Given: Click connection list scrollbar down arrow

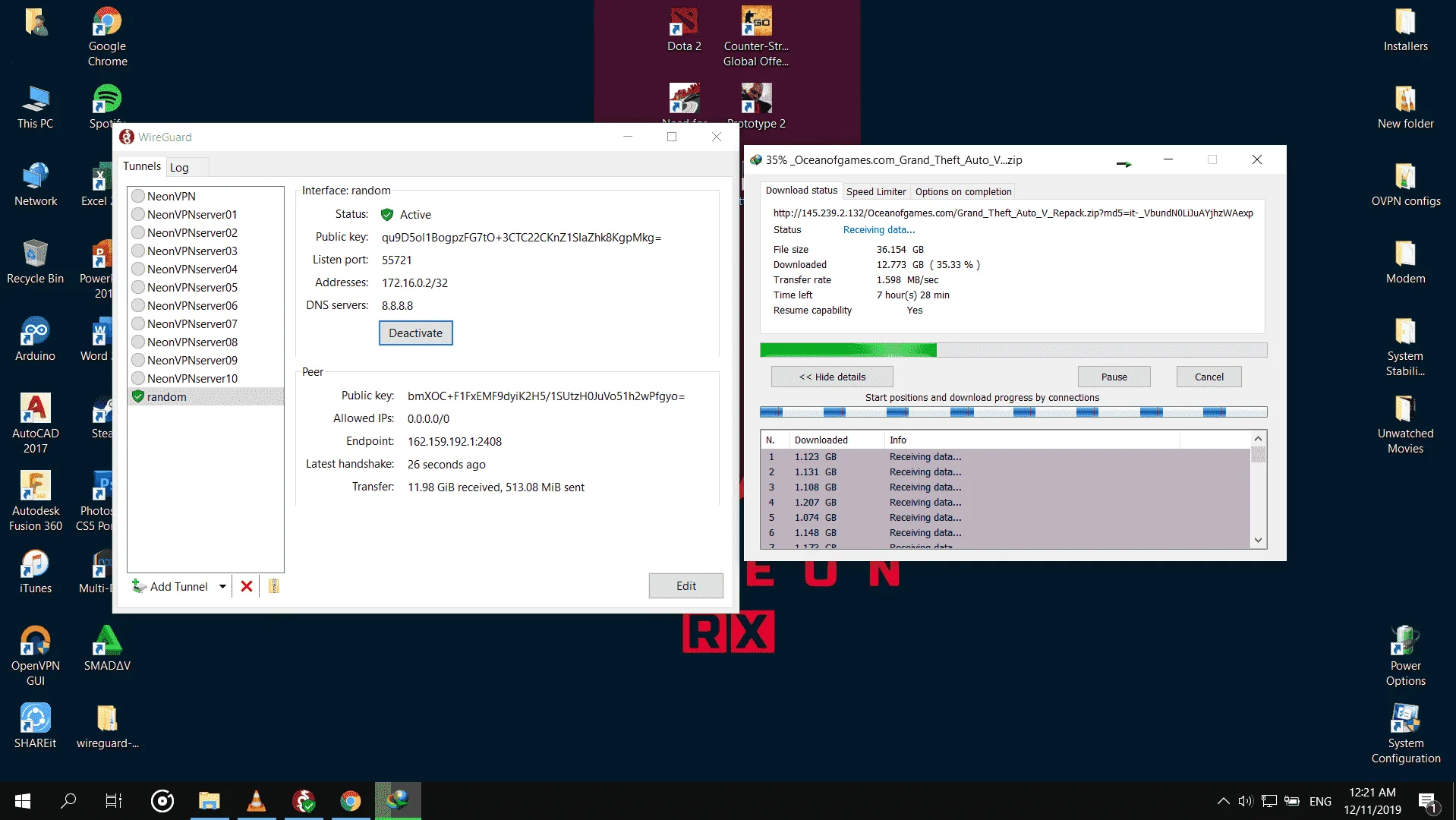Looking at the screenshot, I should pyautogui.click(x=1258, y=540).
